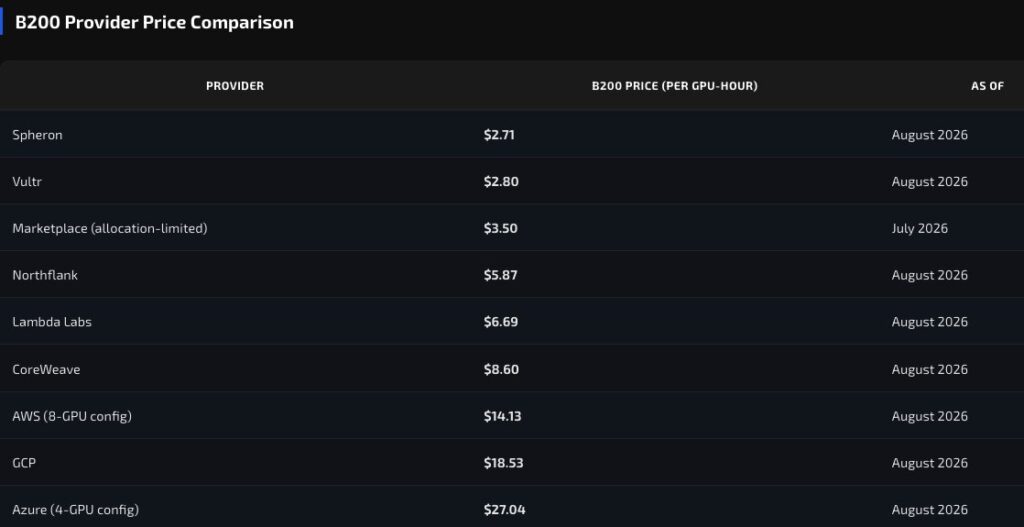
Task: Click the $2.71 Spheron price
Action: coord(499,135)
